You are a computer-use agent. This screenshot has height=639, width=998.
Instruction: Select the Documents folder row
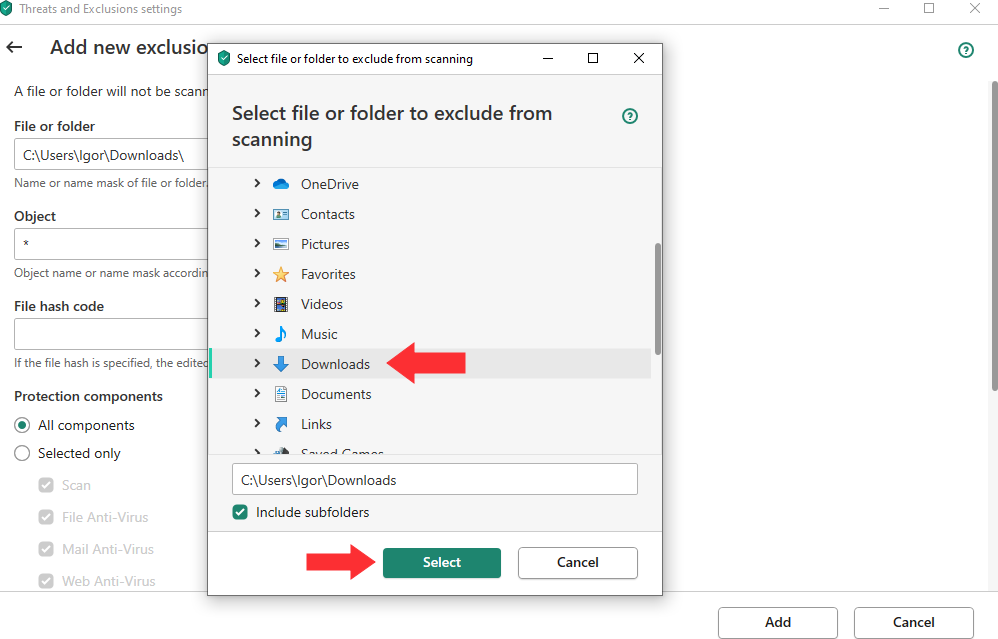point(430,394)
